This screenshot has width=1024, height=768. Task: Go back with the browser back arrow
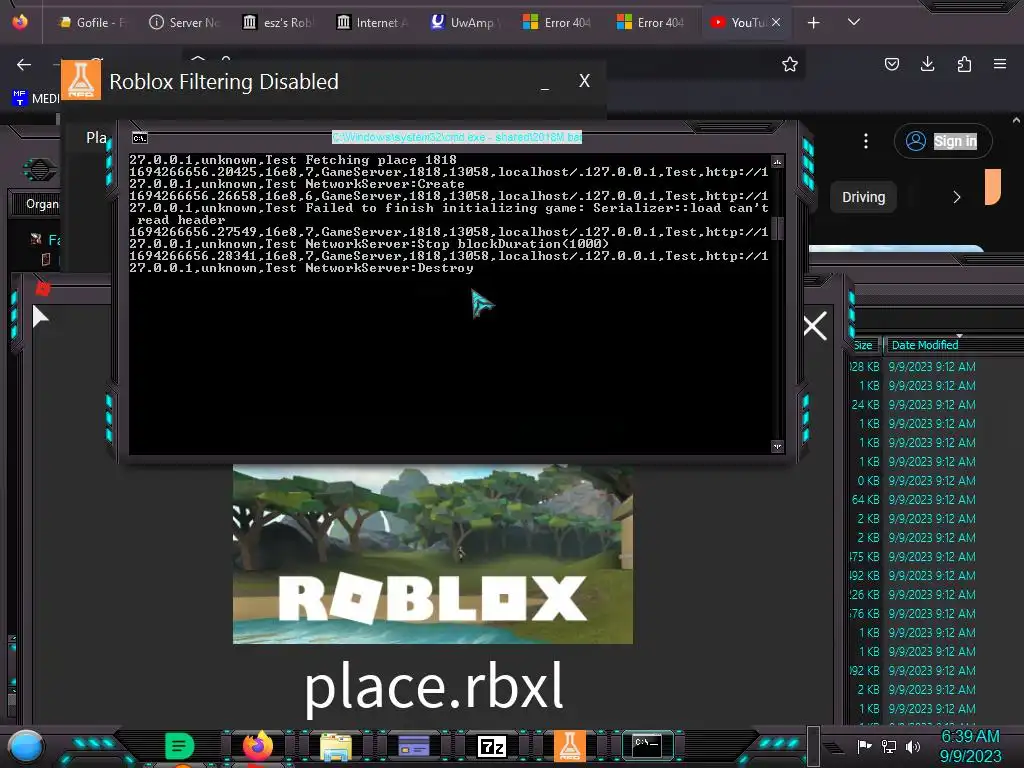point(24,65)
